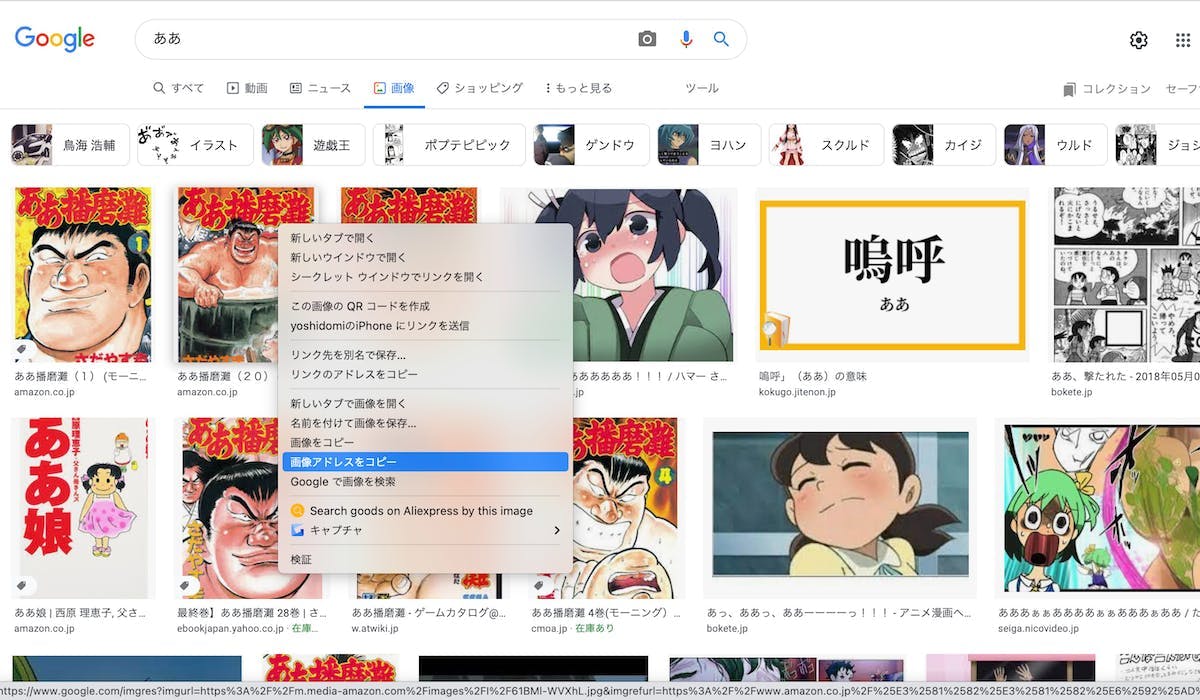Open the ああ播磨灘 (1) cover thumbnail
The image size is (1200, 700).
pos(83,274)
